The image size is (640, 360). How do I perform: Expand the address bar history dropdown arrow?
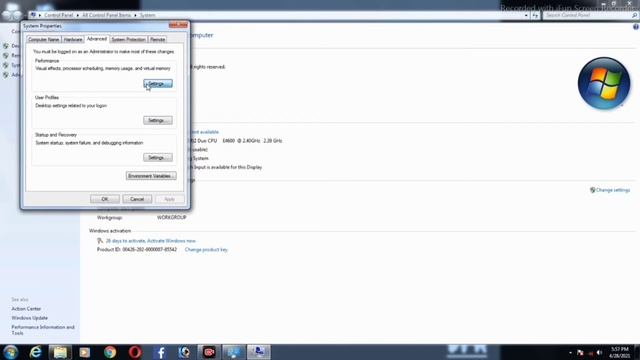[x=526, y=15]
